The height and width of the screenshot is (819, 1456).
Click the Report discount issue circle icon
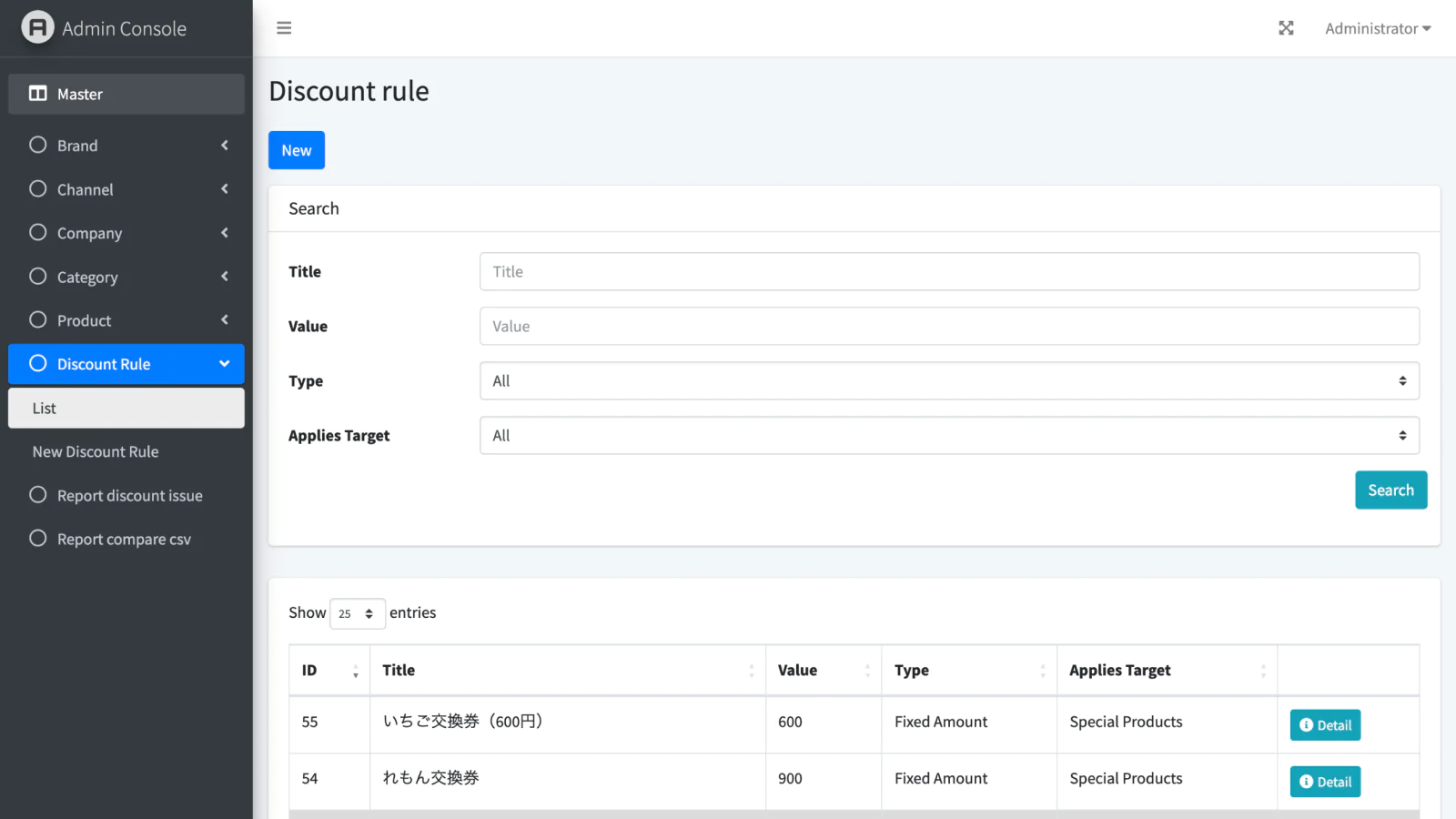click(37, 494)
